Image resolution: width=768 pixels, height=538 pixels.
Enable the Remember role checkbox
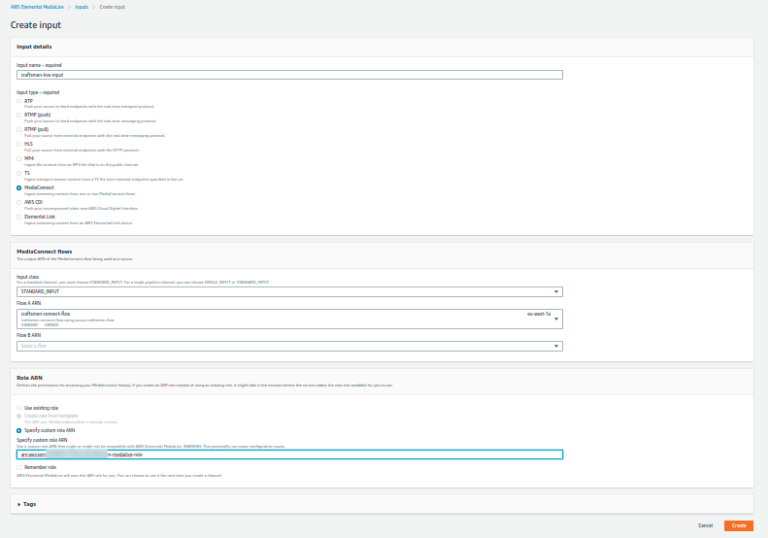(19, 466)
